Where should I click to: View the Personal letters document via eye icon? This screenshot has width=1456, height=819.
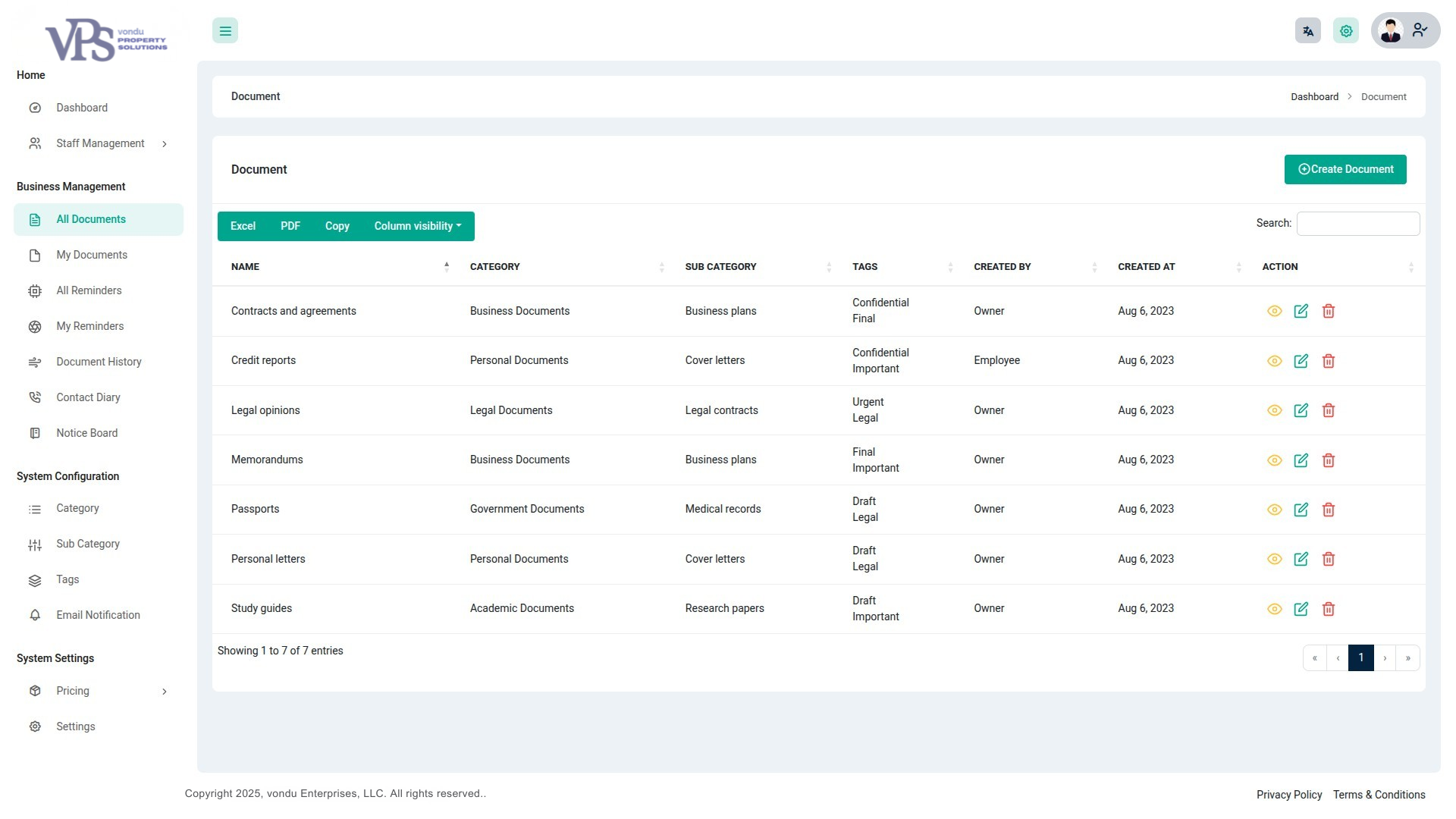1274,559
